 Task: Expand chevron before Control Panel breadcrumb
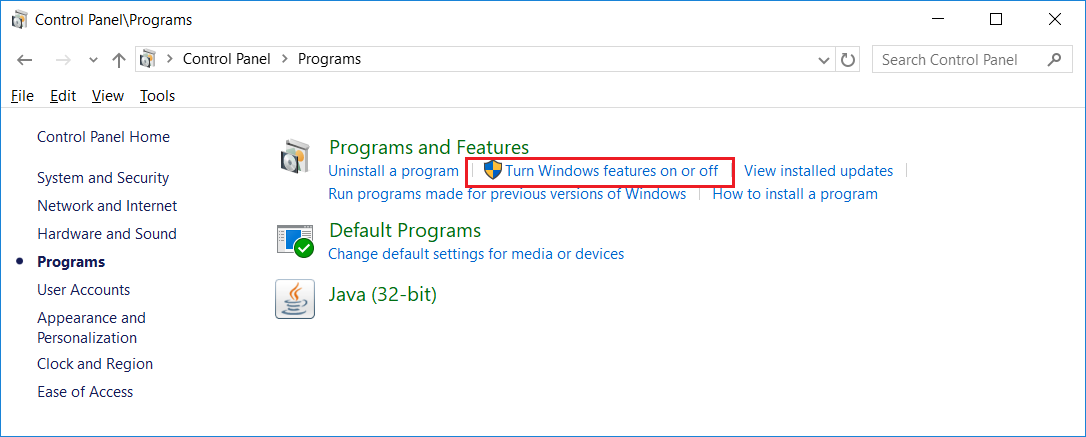click(x=169, y=60)
